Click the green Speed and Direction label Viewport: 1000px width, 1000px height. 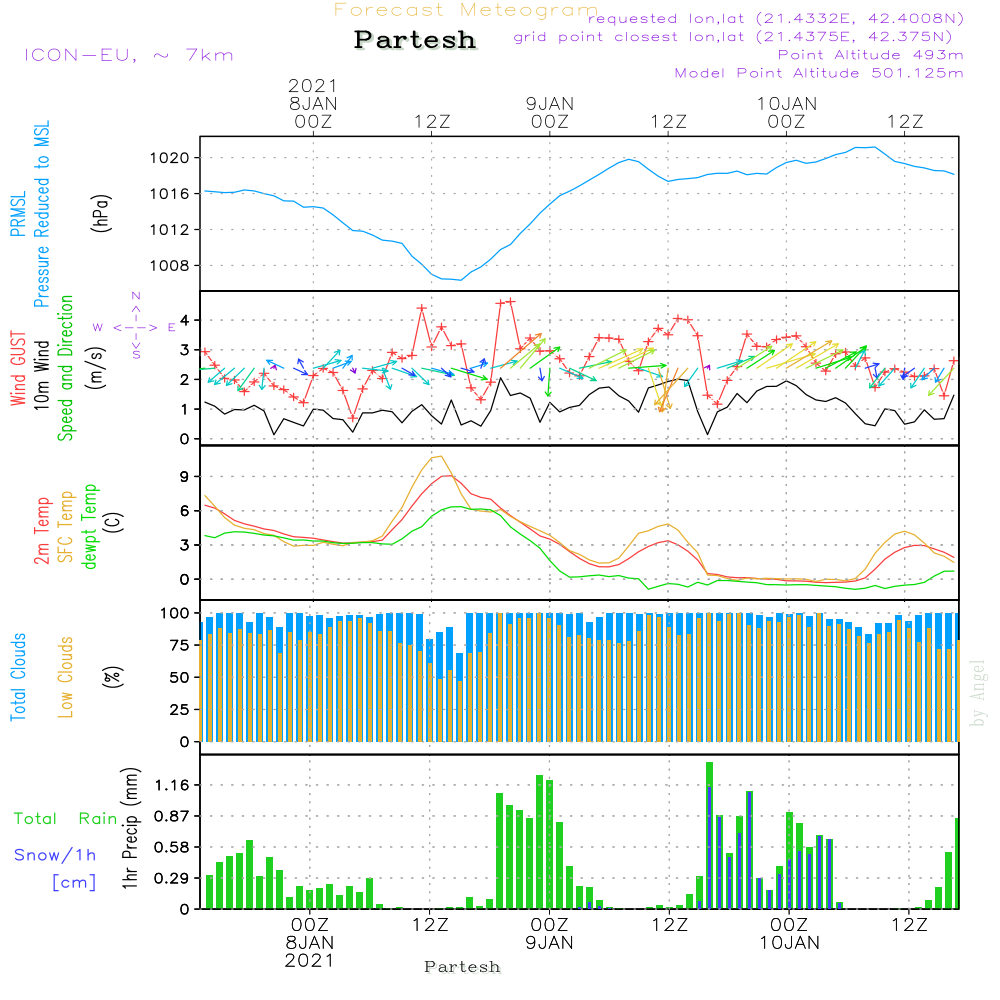[66, 367]
